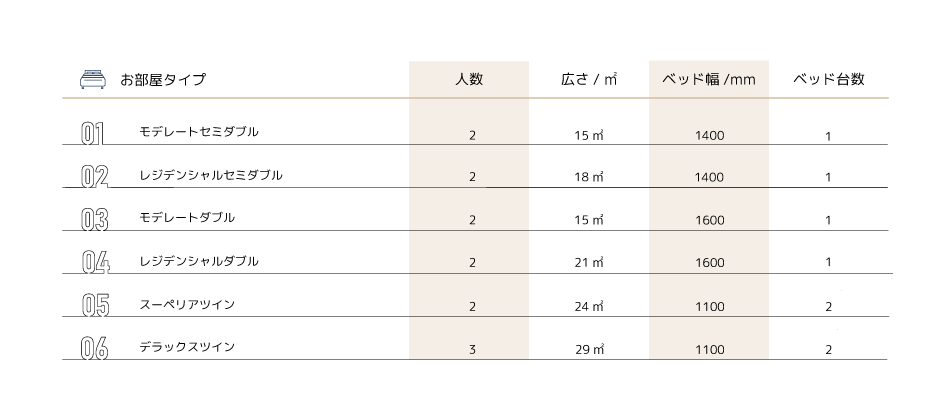The image size is (950, 420).
Task: Click the ベッド幅 /mm column header
Action: (x=709, y=79)
